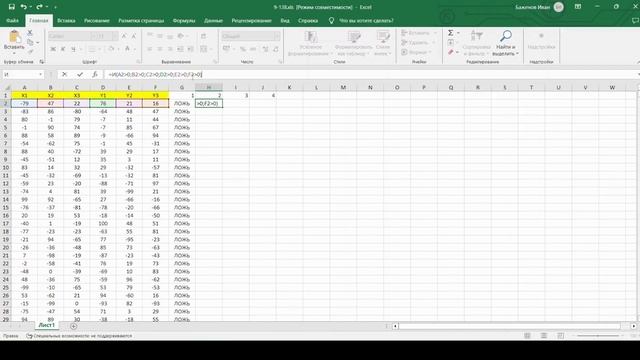The height and width of the screenshot is (360, 640).
Task: Switch to the Вид ribbon tab
Action: [285, 20]
